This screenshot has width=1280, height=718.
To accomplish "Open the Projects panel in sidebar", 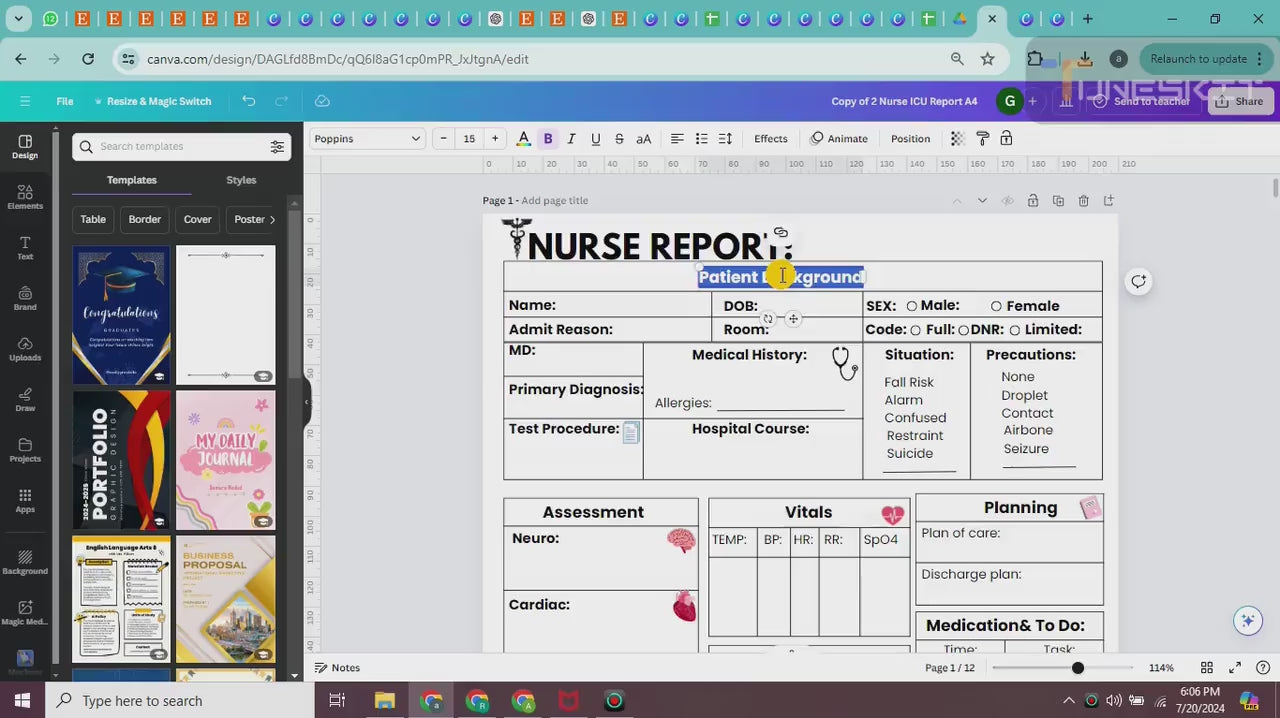I will pos(25,450).
